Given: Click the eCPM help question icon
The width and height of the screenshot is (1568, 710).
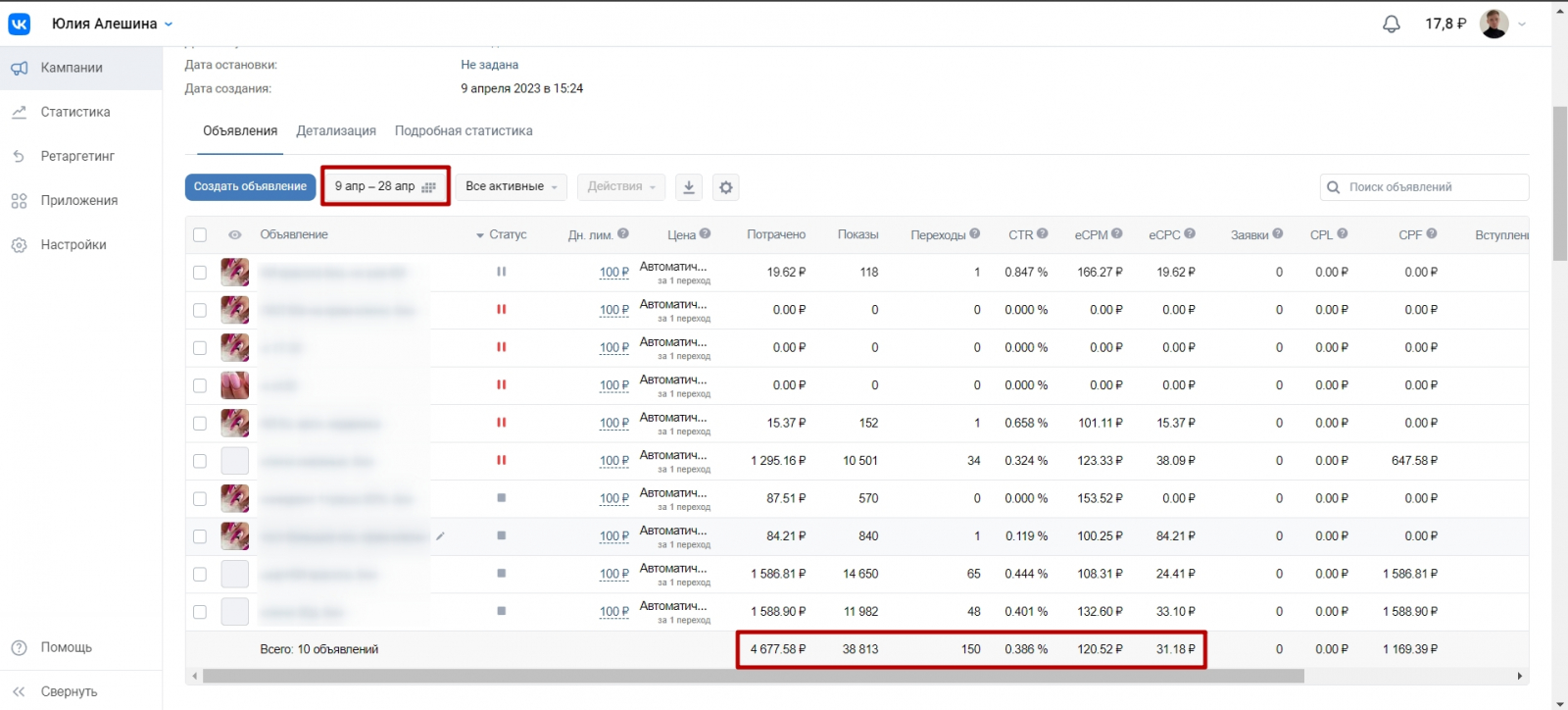Looking at the screenshot, I should (x=1117, y=234).
